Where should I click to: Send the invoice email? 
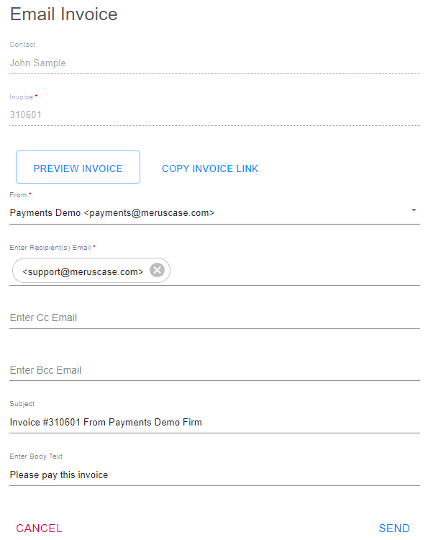(394, 528)
